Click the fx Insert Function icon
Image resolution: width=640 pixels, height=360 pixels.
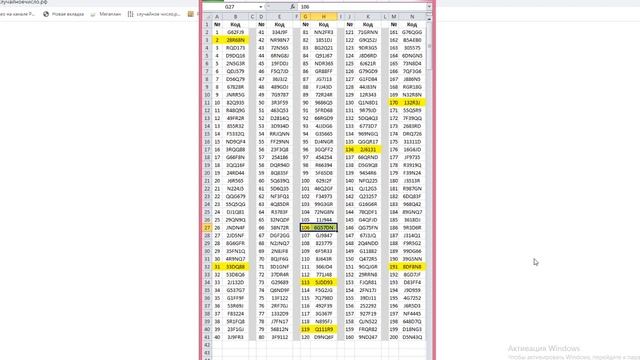tap(292, 7)
